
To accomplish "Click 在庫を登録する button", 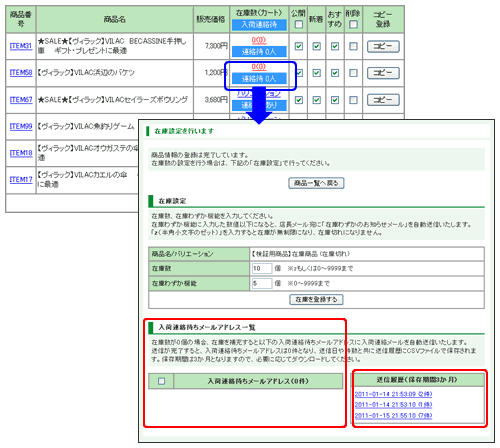I will pyautogui.click(x=316, y=299).
